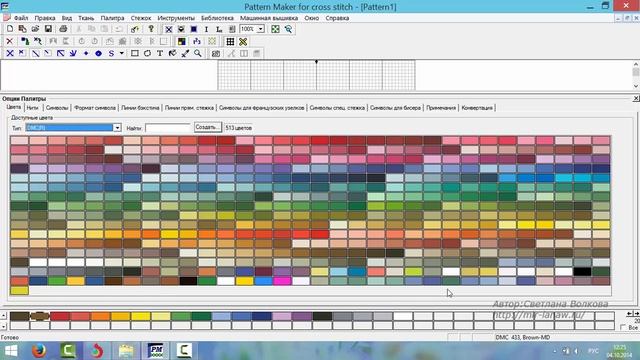This screenshot has height=360, width=640.
Task: Select the magnifier zoom tool
Action: coord(198,53)
